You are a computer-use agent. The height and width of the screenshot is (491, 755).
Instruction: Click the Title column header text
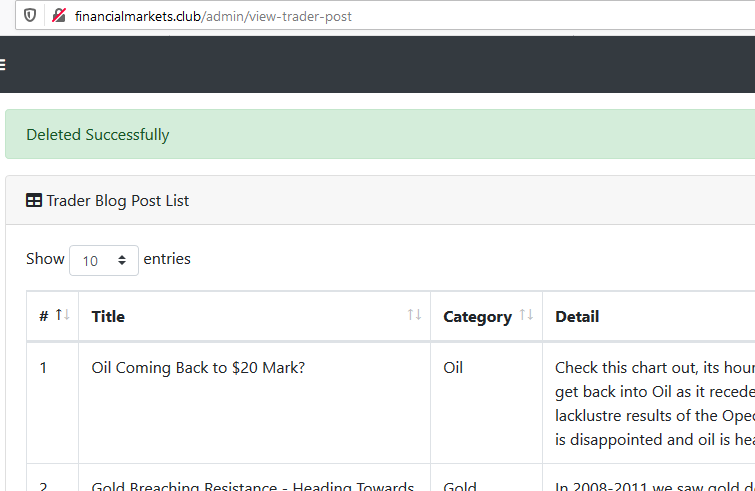108,317
